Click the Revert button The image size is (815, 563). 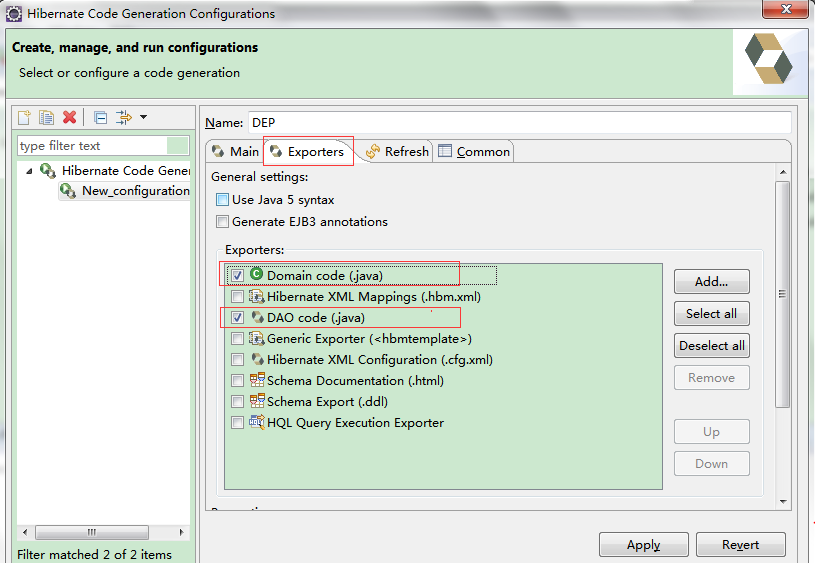coord(741,545)
